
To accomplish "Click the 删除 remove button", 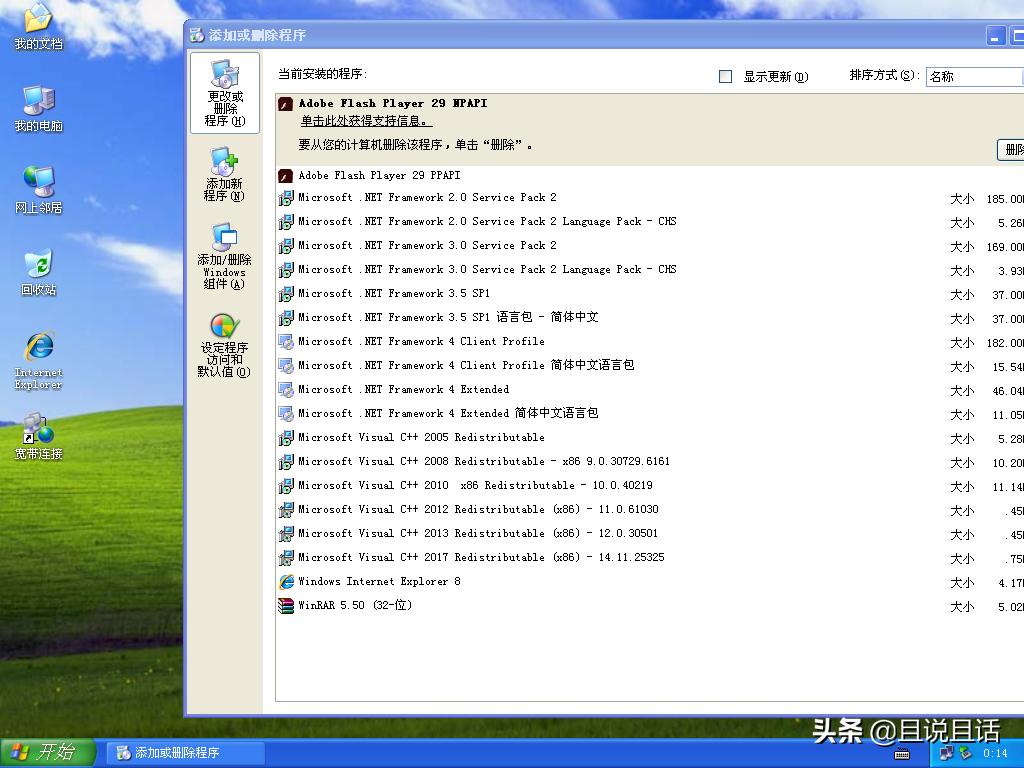I will (1013, 148).
